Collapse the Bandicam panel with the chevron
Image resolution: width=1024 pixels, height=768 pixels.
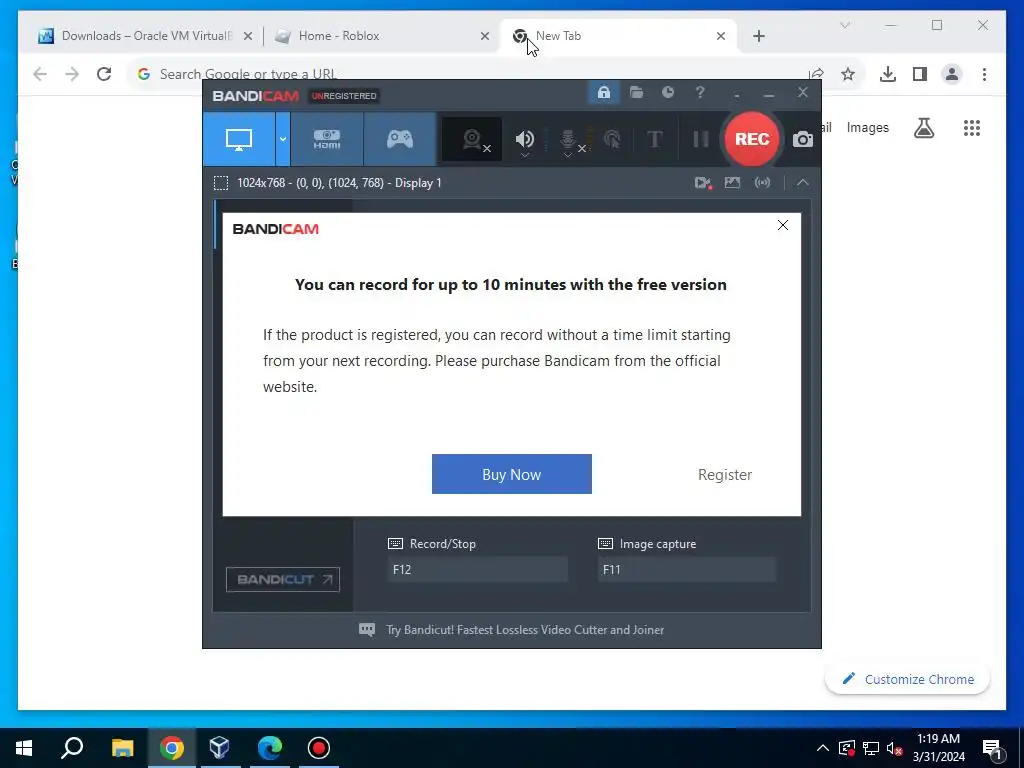pyautogui.click(x=803, y=183)
